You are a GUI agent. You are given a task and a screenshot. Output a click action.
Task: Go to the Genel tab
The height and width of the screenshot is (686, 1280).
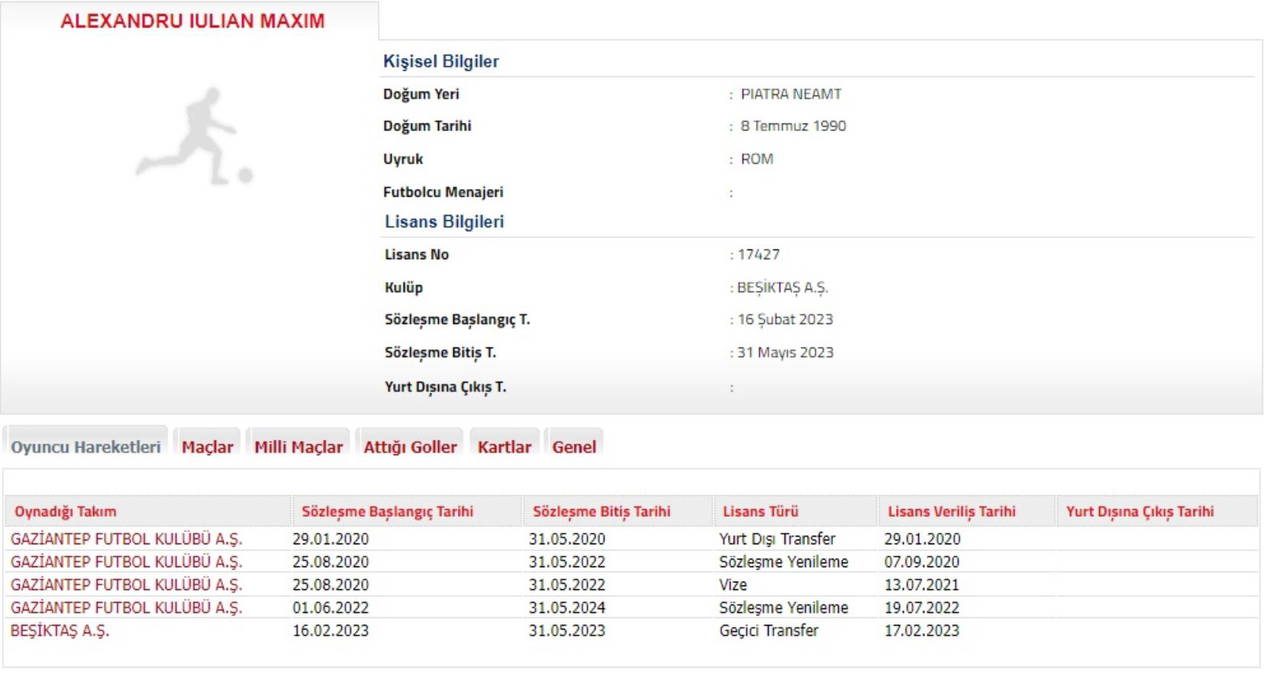pos(574,447)
